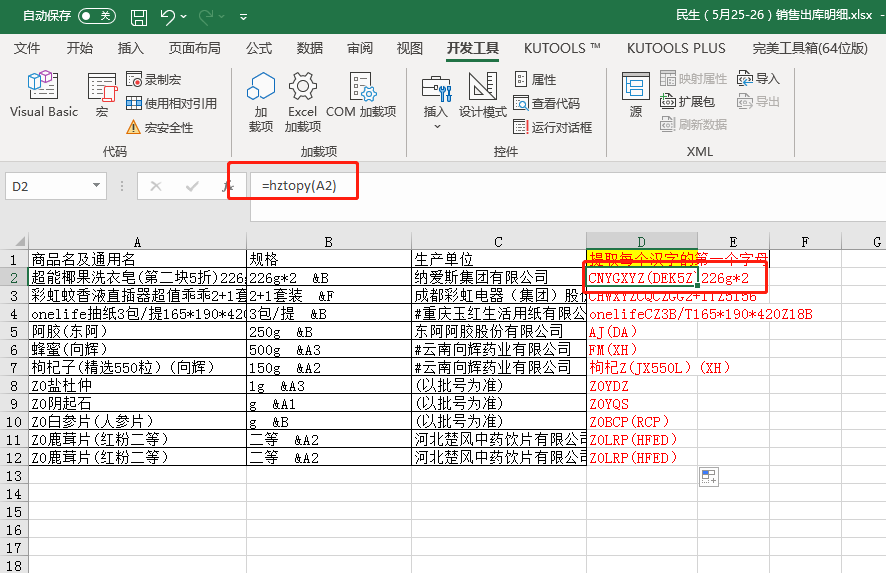Click the Undo arrow icon
886x573 pixels.
pyautogui.click(x=168, y=17)
